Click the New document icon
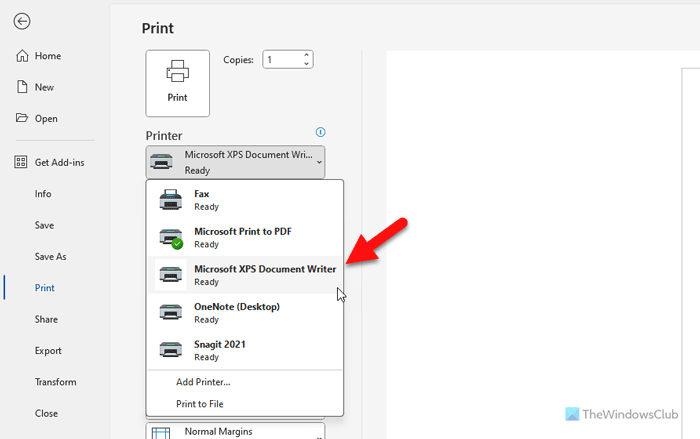The image size is (700, 439). pos(21,87)
